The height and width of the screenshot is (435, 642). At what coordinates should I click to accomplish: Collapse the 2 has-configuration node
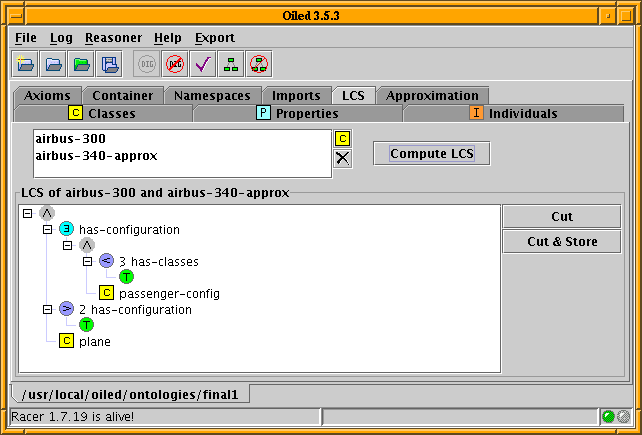(47, 309)
